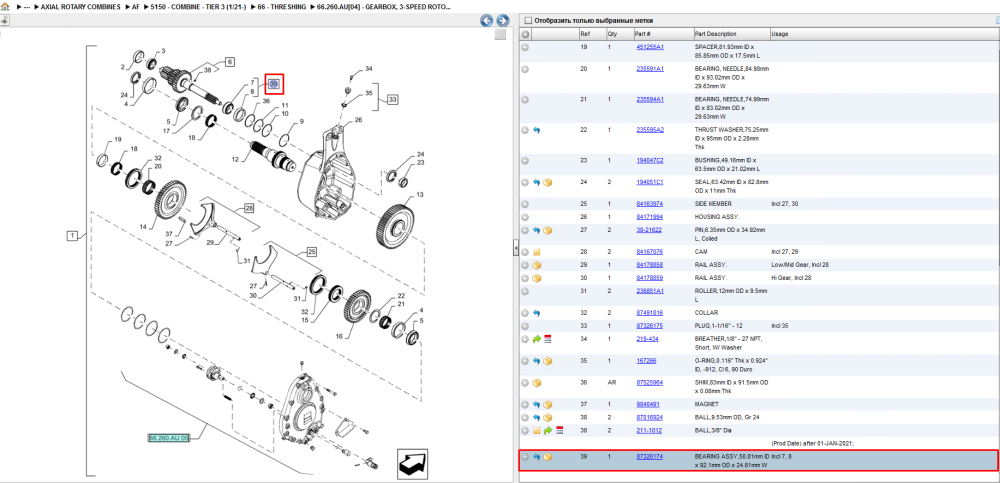Open part number 87326174 link
Viewport: 1000px width, 483px height.
tap(649, 457)
